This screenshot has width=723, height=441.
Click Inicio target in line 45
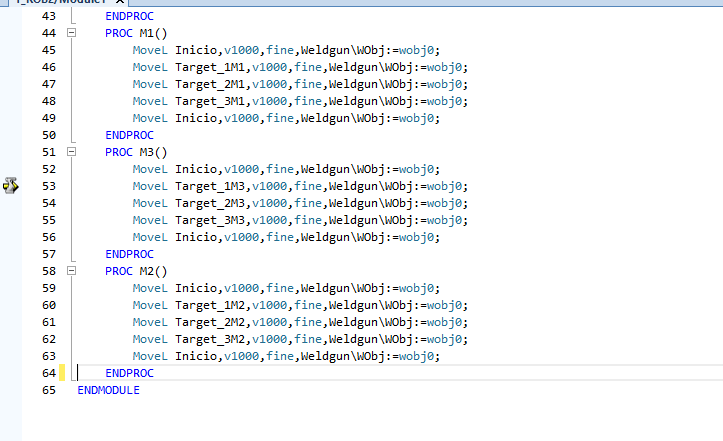point(196,50)
